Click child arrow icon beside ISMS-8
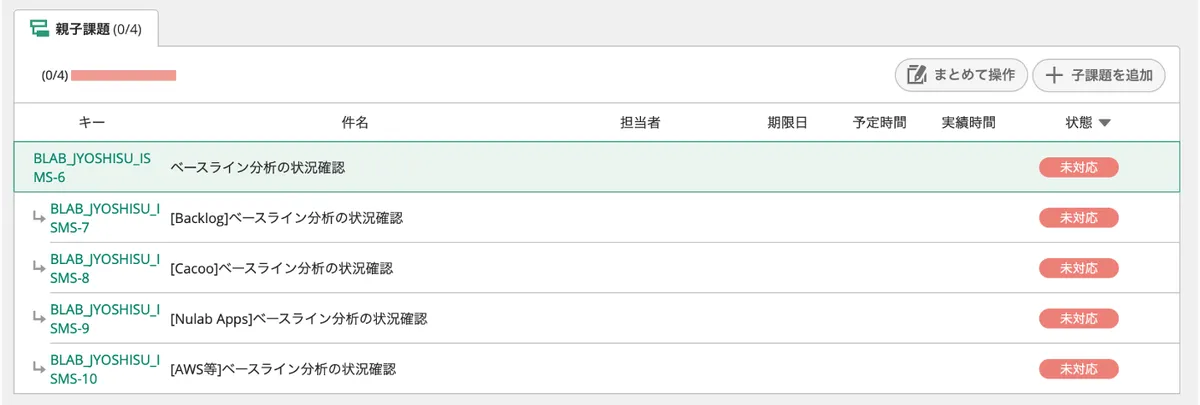This screenshot has width=1200, height=405. tap(38, 267)
